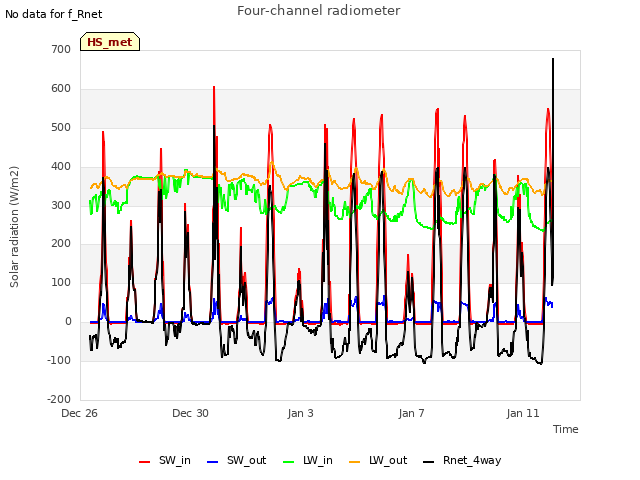Toggle Rnet_4way series in the legend

(x=462, y=461)
